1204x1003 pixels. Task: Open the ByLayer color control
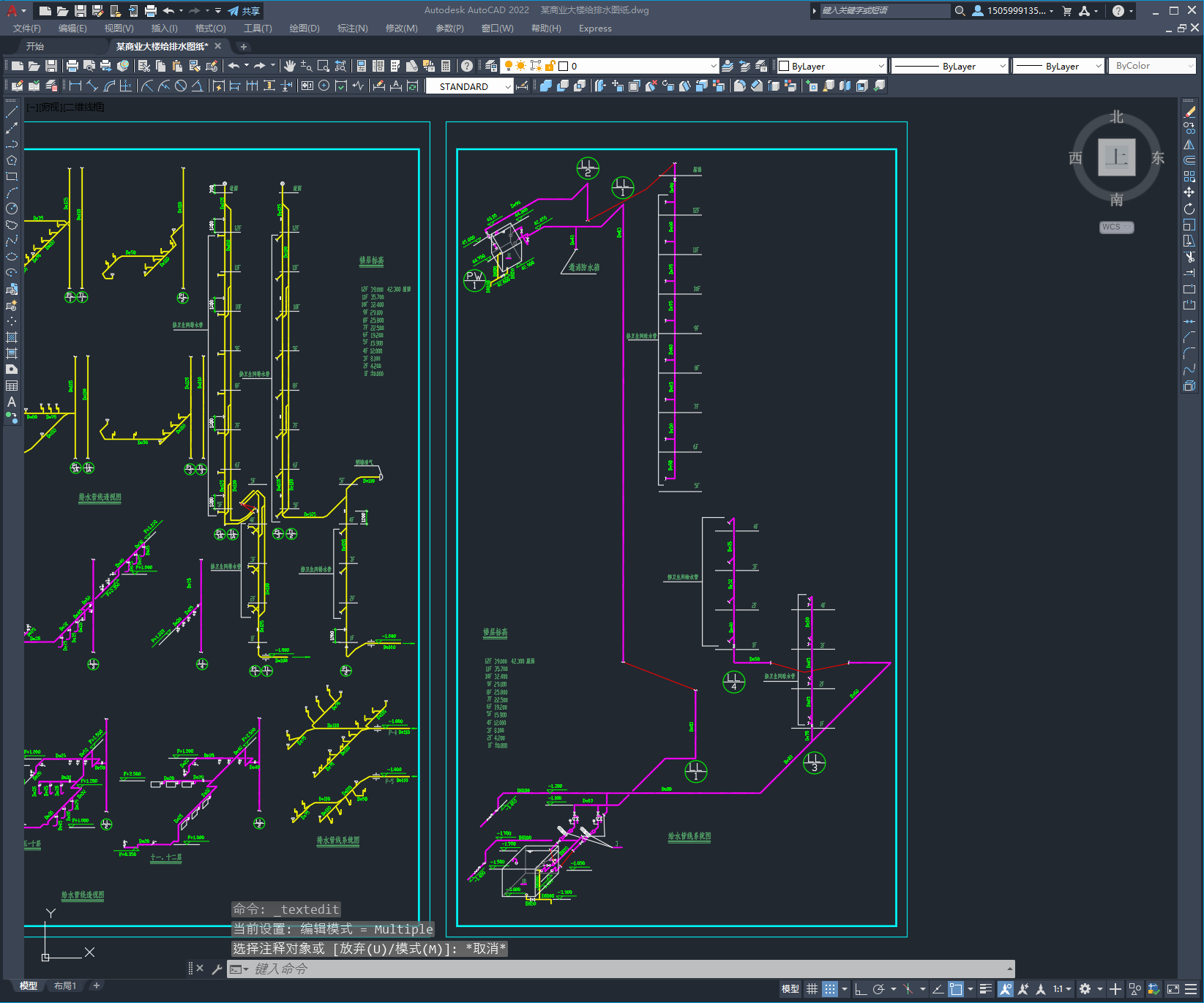(831, 66)
